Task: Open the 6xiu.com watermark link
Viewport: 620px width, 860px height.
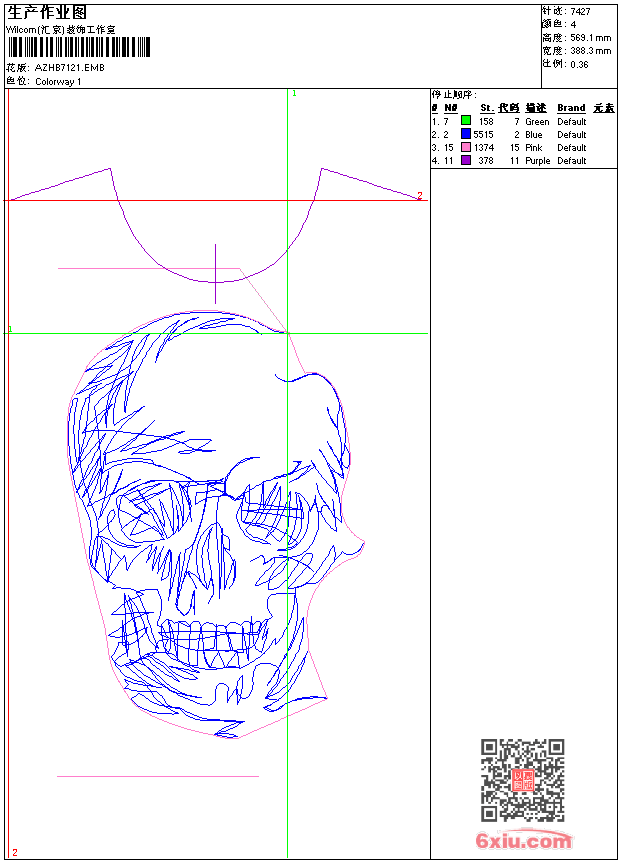Action: pos(523,841)
